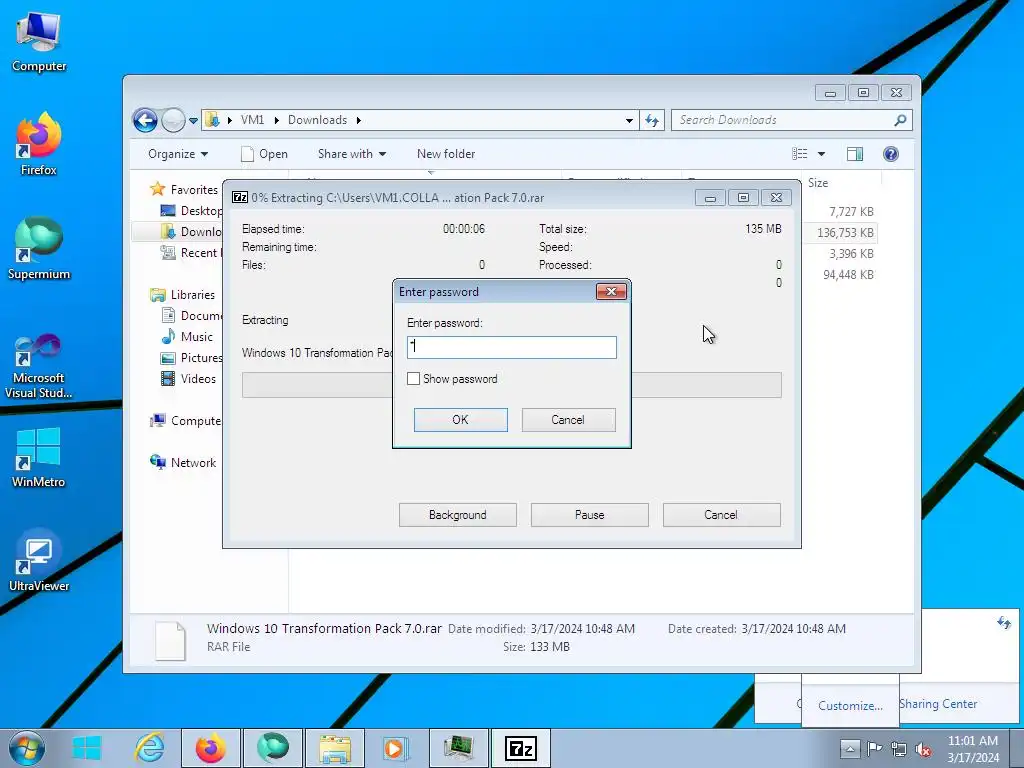Select the file row sized 7,727 KB

851,212
